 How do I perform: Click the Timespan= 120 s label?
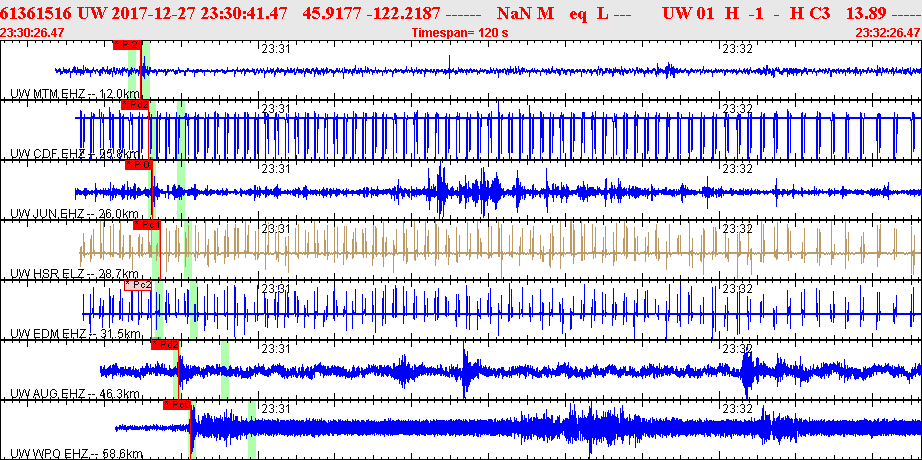pyautogui.click(x=460, y=33)
